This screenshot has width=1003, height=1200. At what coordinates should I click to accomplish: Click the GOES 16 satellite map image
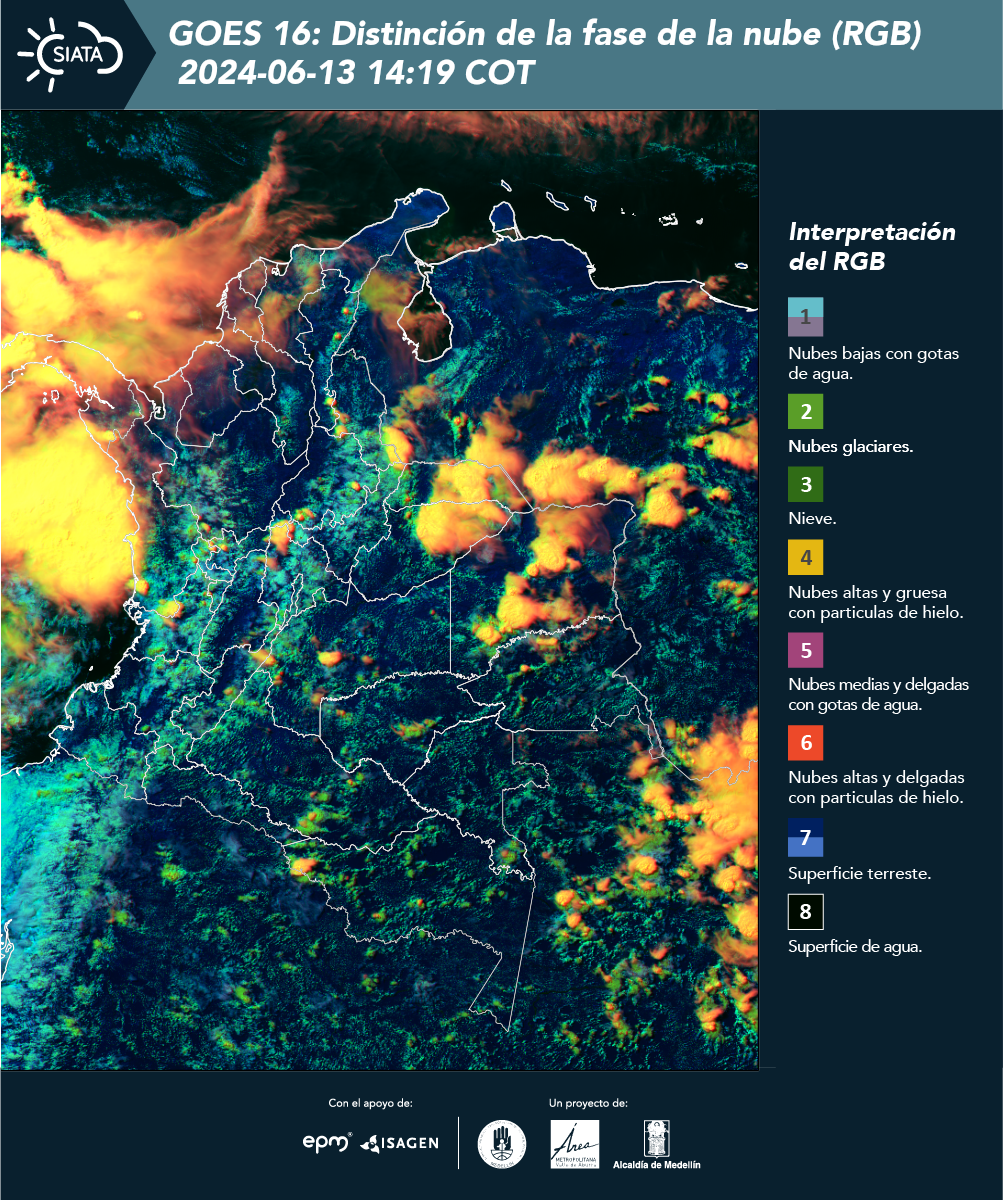click(380, 590)
